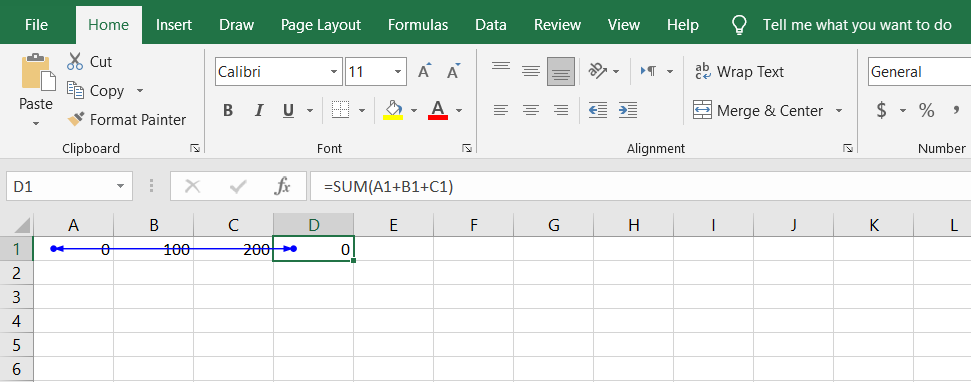The width and height of the screenshot is (971, 382).
Task: Open the underline style dropdown arrow
Action: [310, 111]
